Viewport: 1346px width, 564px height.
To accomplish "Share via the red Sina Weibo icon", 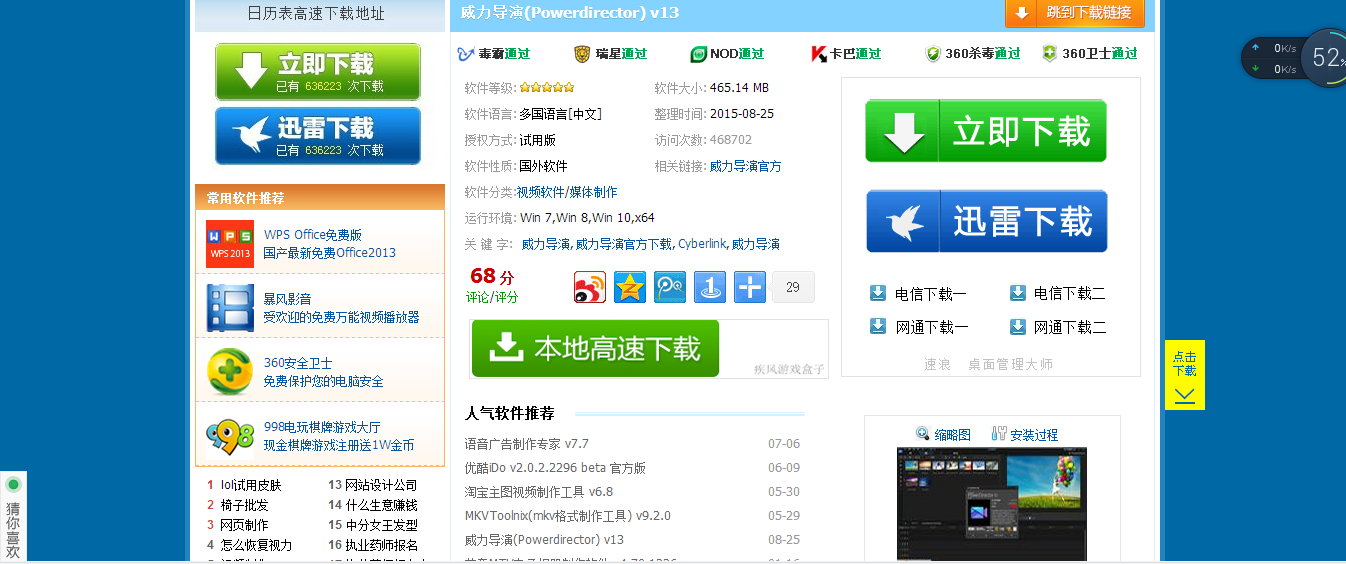I will (x=590, y=287).
